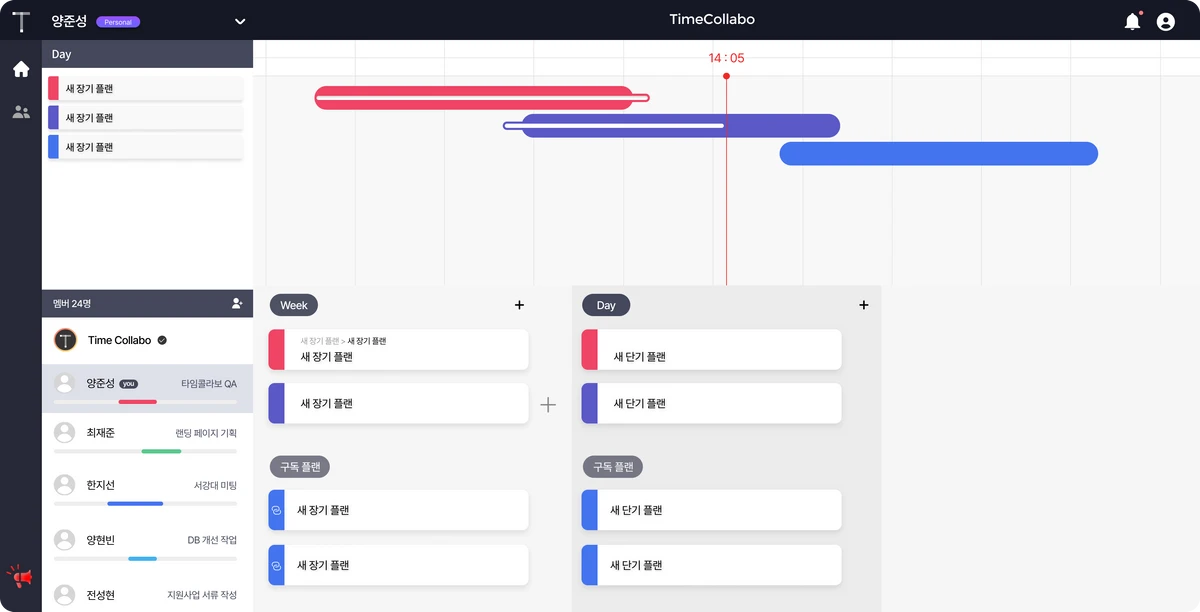Add a new plan to Week column
This screenshot has width=1200, height=612.
(x=519, y=305)
